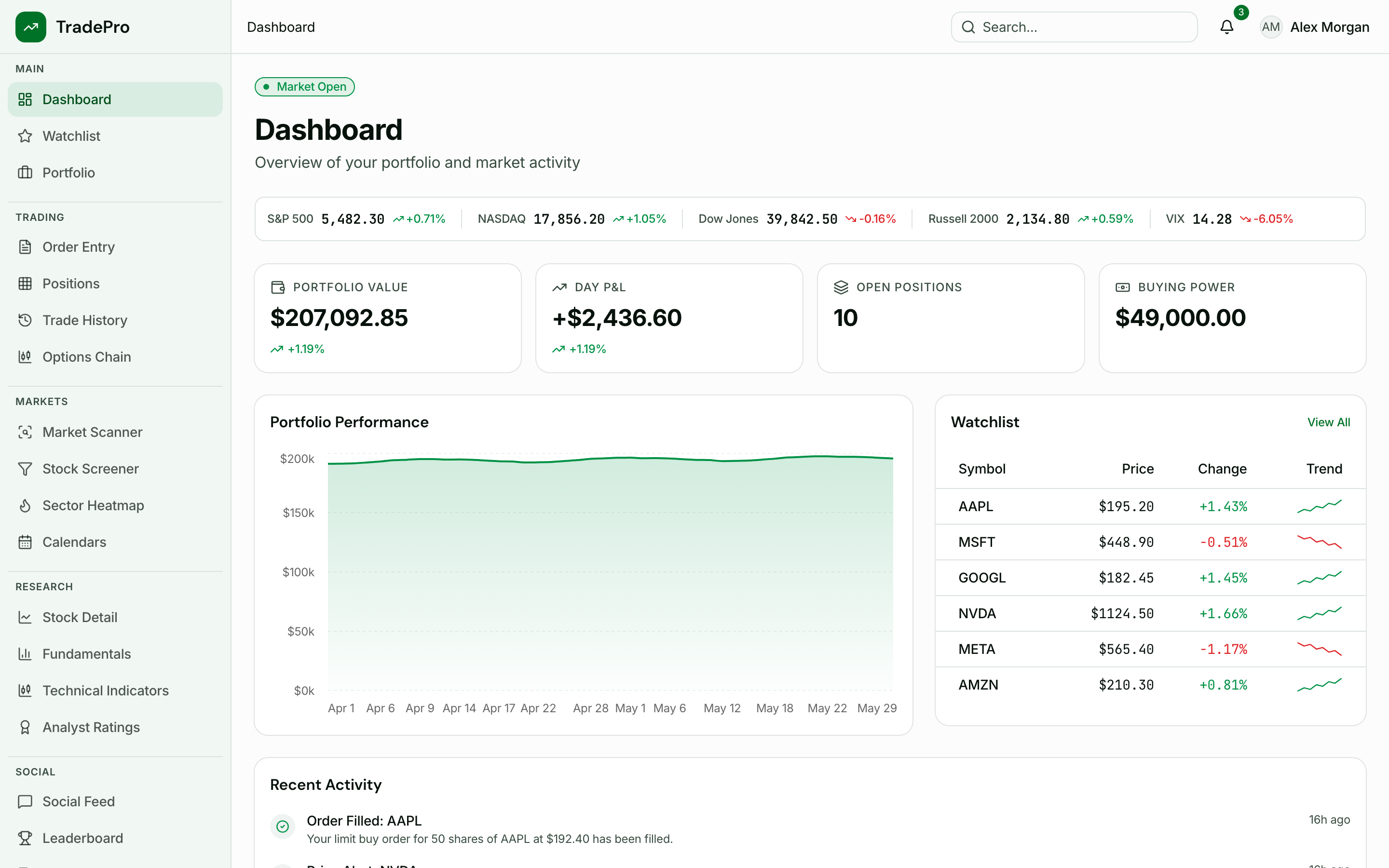Select the MSFT watchlist row
This screenshot has width=1389, height=868.
click(1150, 542)
